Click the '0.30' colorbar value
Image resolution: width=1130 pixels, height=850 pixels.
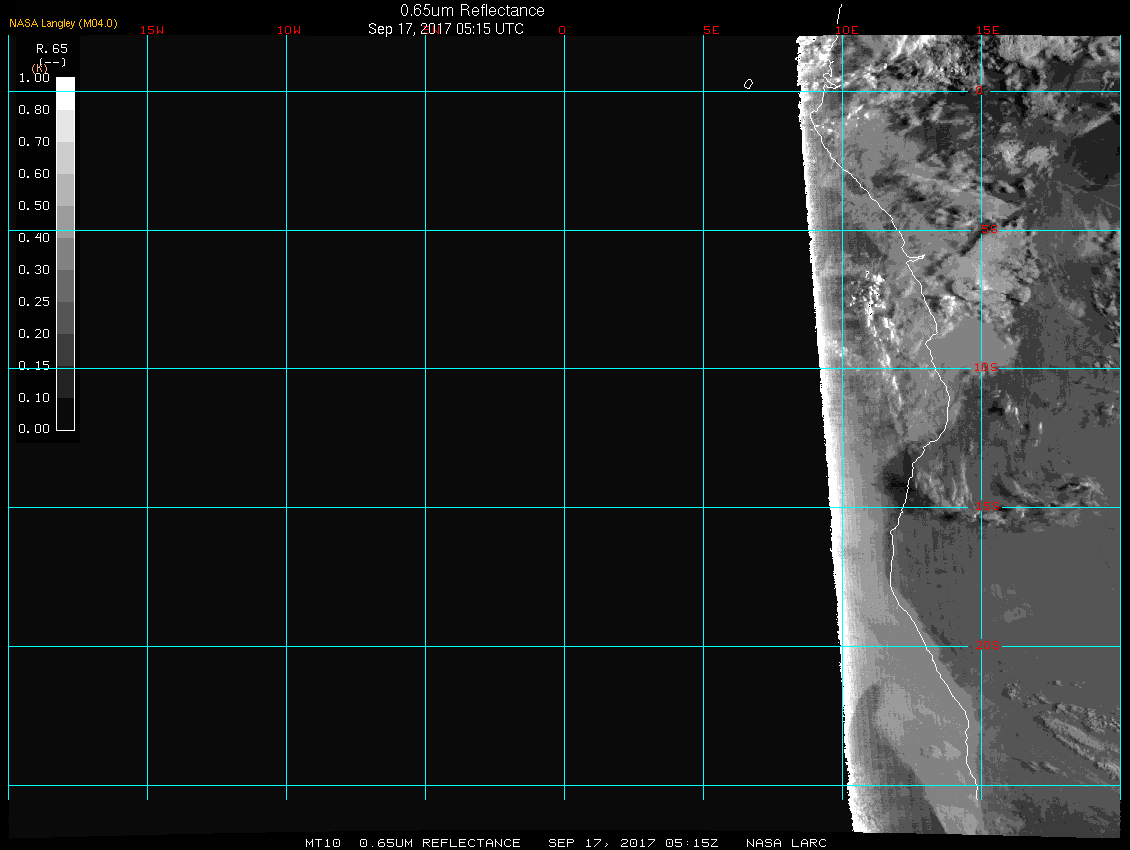pyautogui.click(x=34, y=270)
